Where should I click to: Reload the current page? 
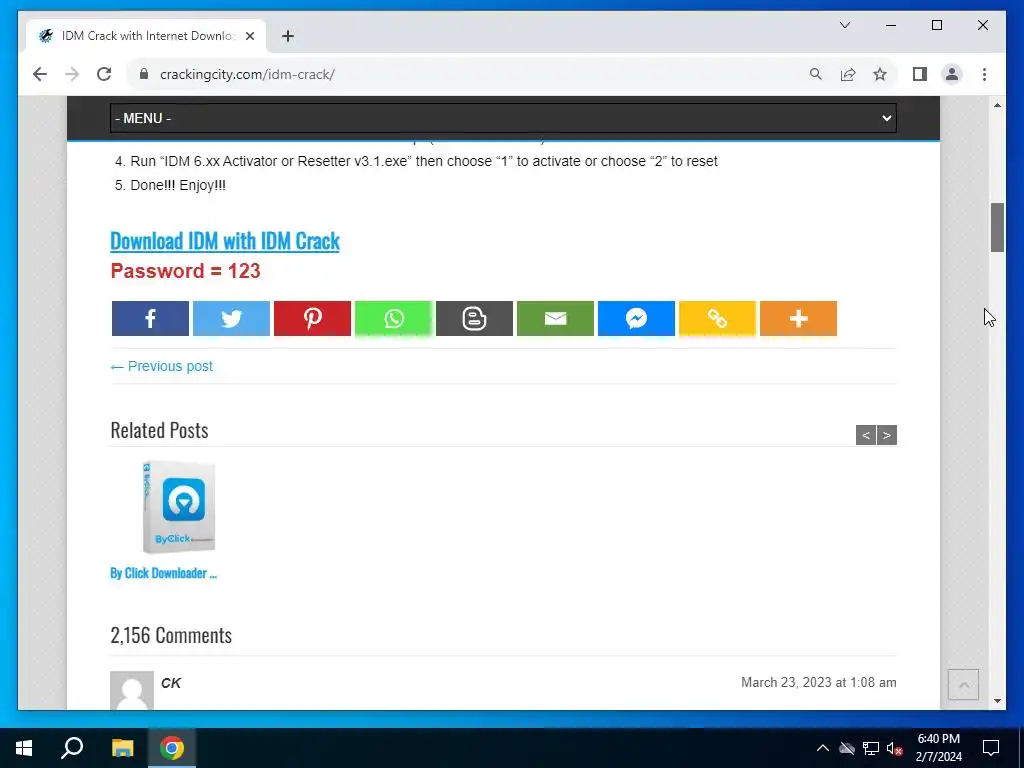point(104,74)
